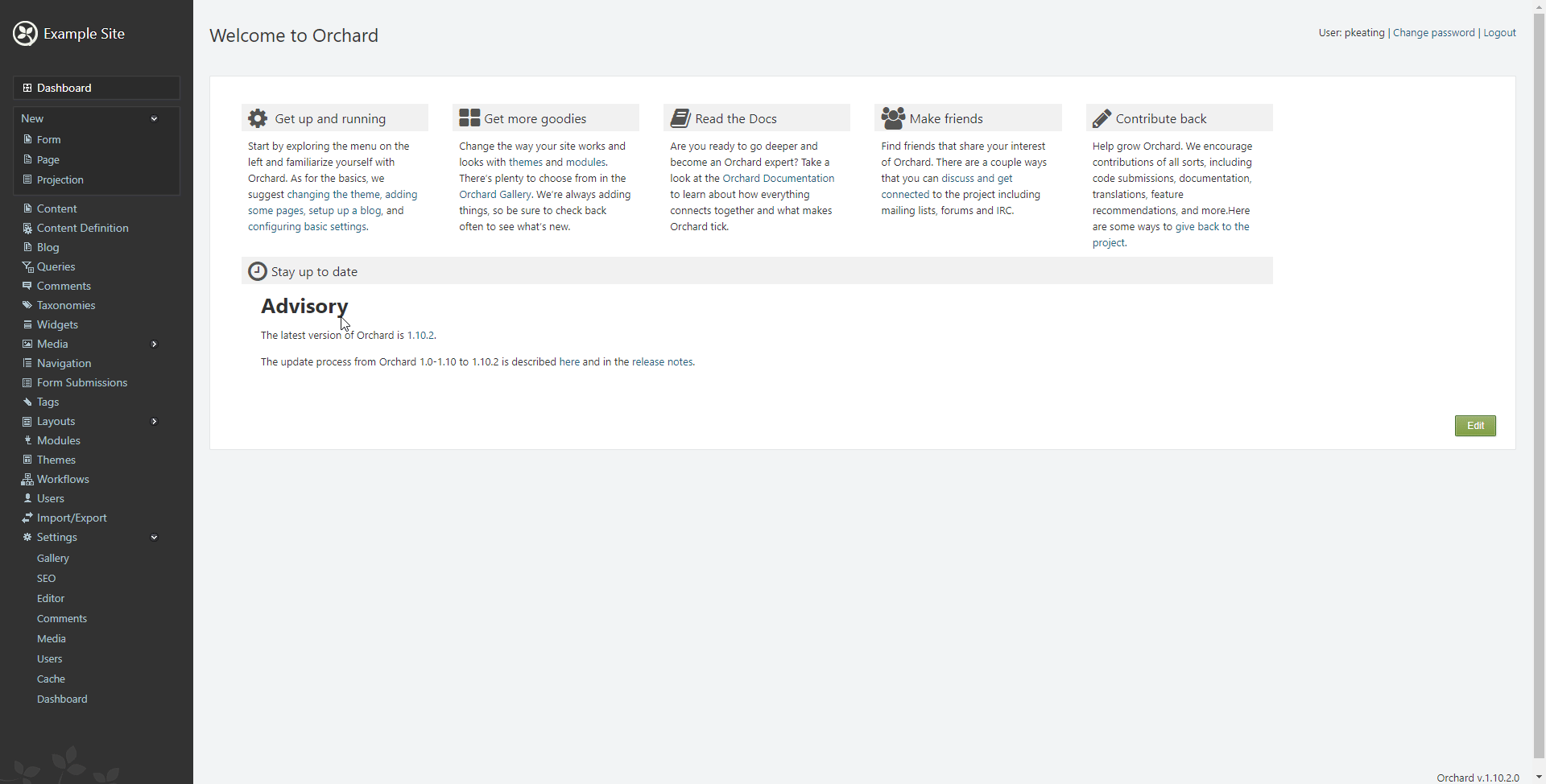Open the Orchard Gallery link
The width and height of the screenshot is (1546, 784).
495,195
